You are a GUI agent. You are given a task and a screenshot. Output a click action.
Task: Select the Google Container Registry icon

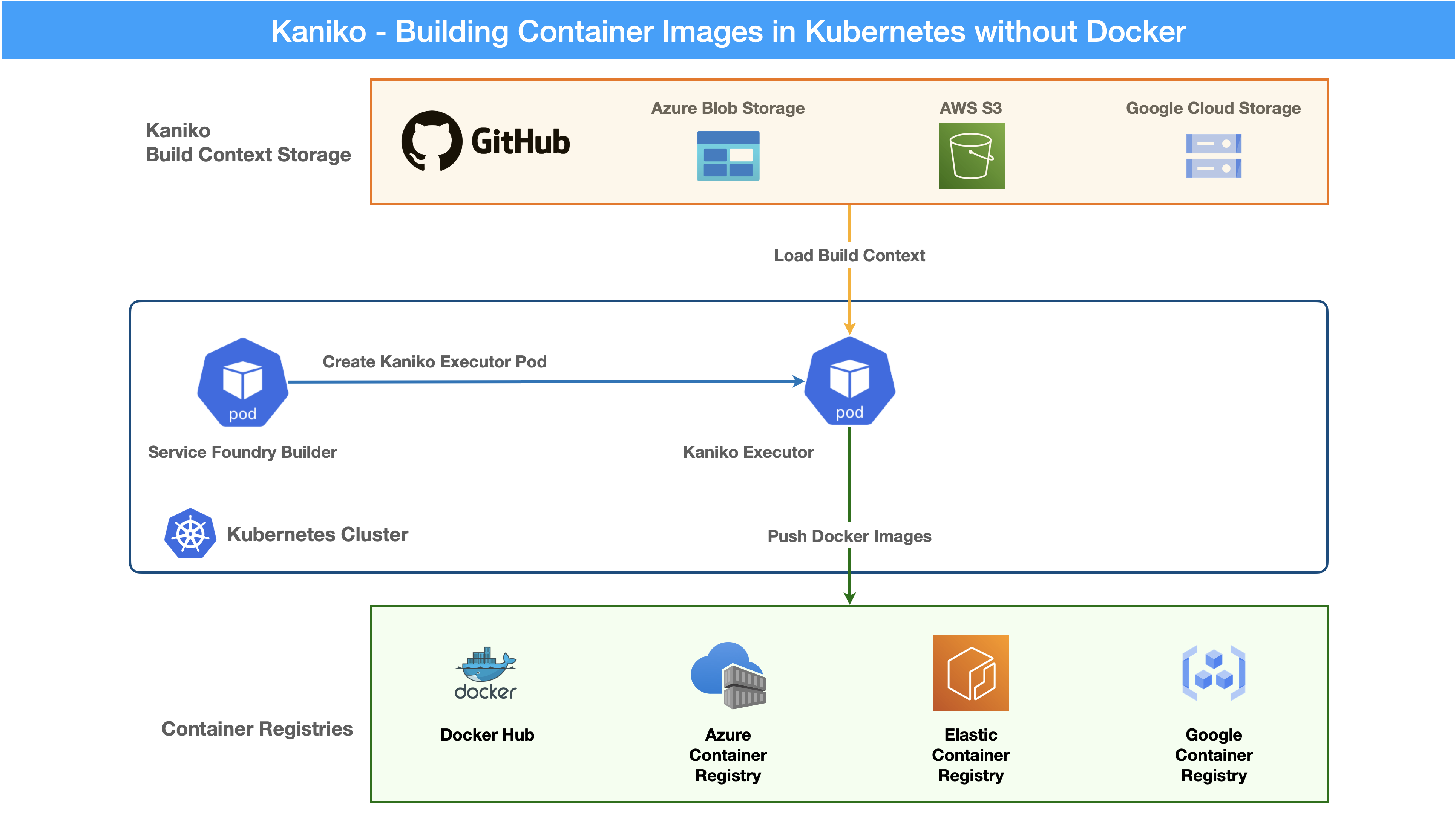1214,673
